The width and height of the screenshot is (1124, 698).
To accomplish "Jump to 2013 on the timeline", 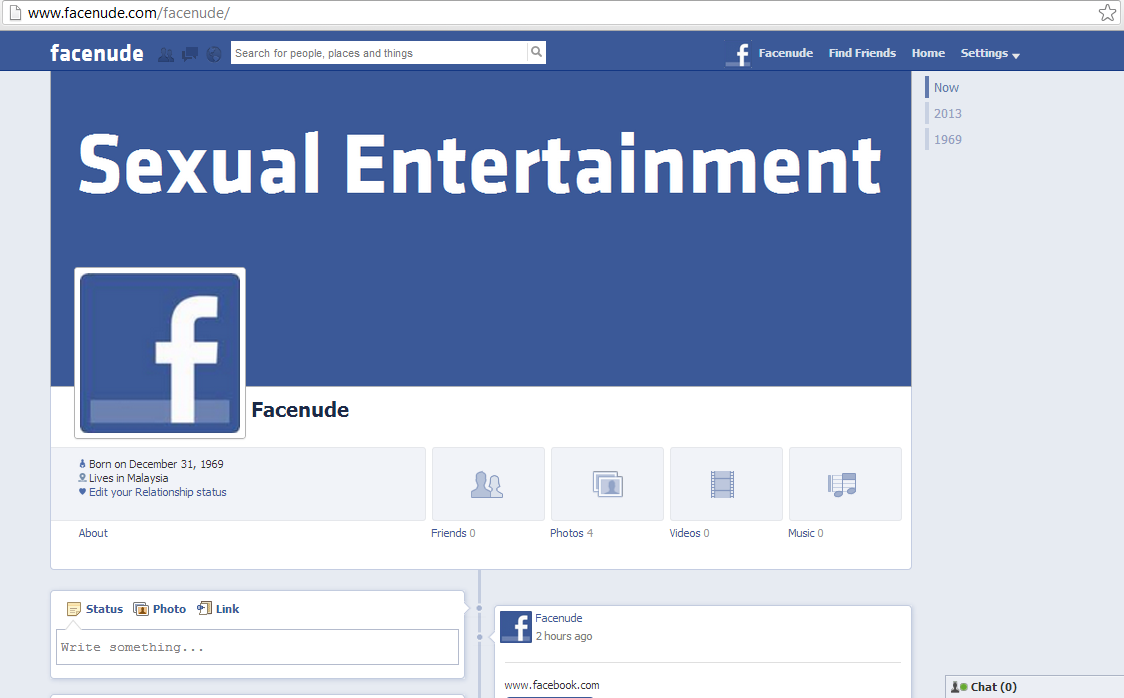I will 948,113.
